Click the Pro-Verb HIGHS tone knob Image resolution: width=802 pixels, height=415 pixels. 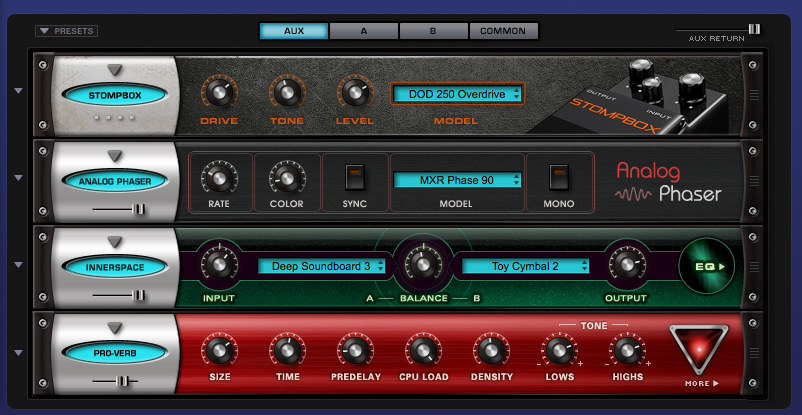pyautogui.click(x=627, y=351)
